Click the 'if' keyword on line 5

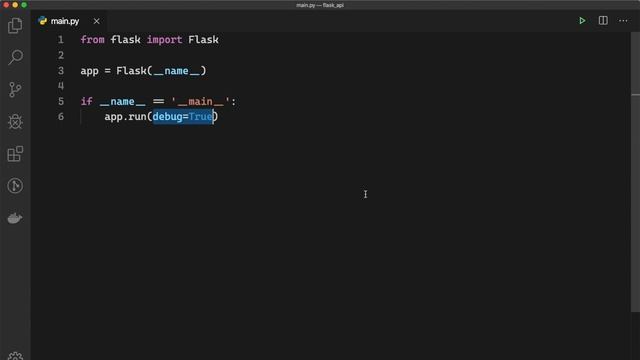coord(87,101)
